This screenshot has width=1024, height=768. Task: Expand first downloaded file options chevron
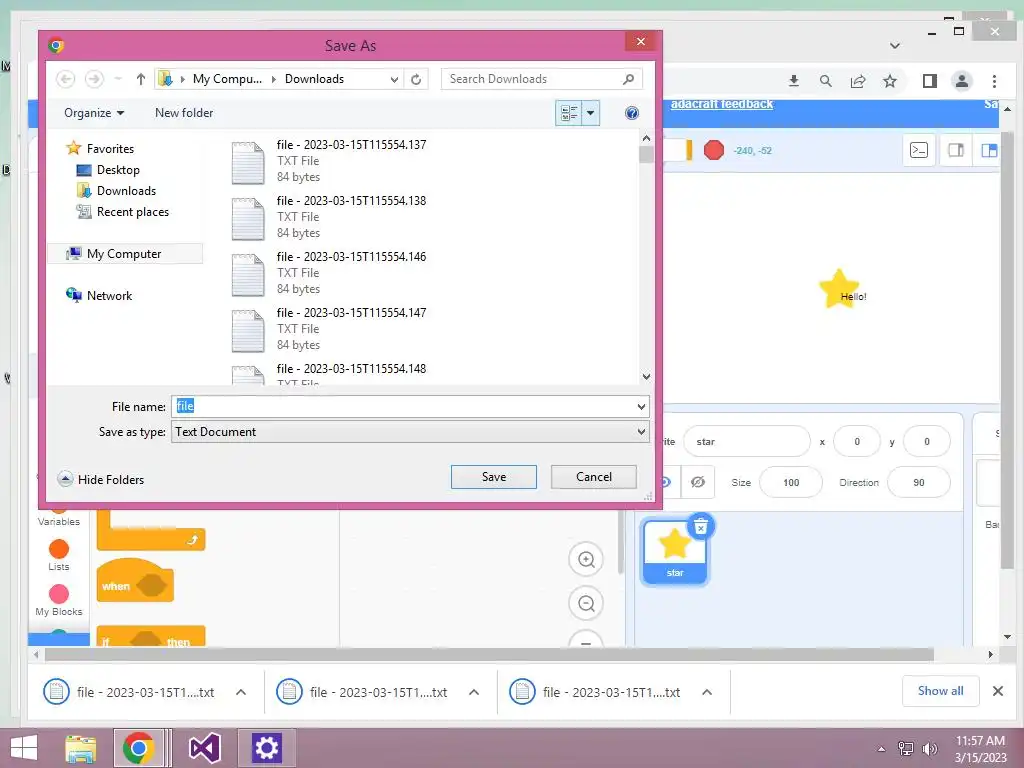(x=241, y=692)
